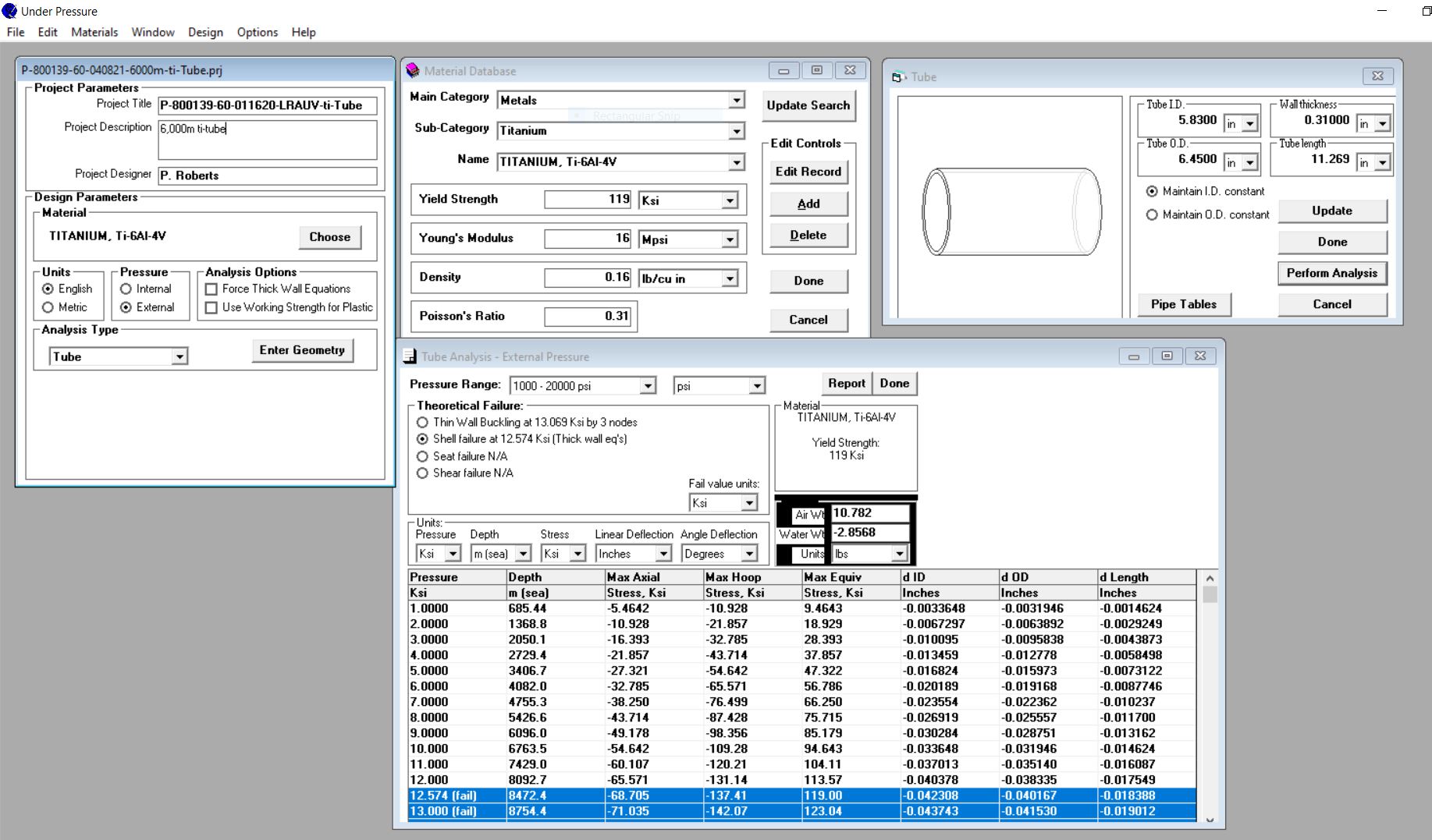1432x840 pixels.
Task: Open the Materials menu
Action: click(94, 32)
